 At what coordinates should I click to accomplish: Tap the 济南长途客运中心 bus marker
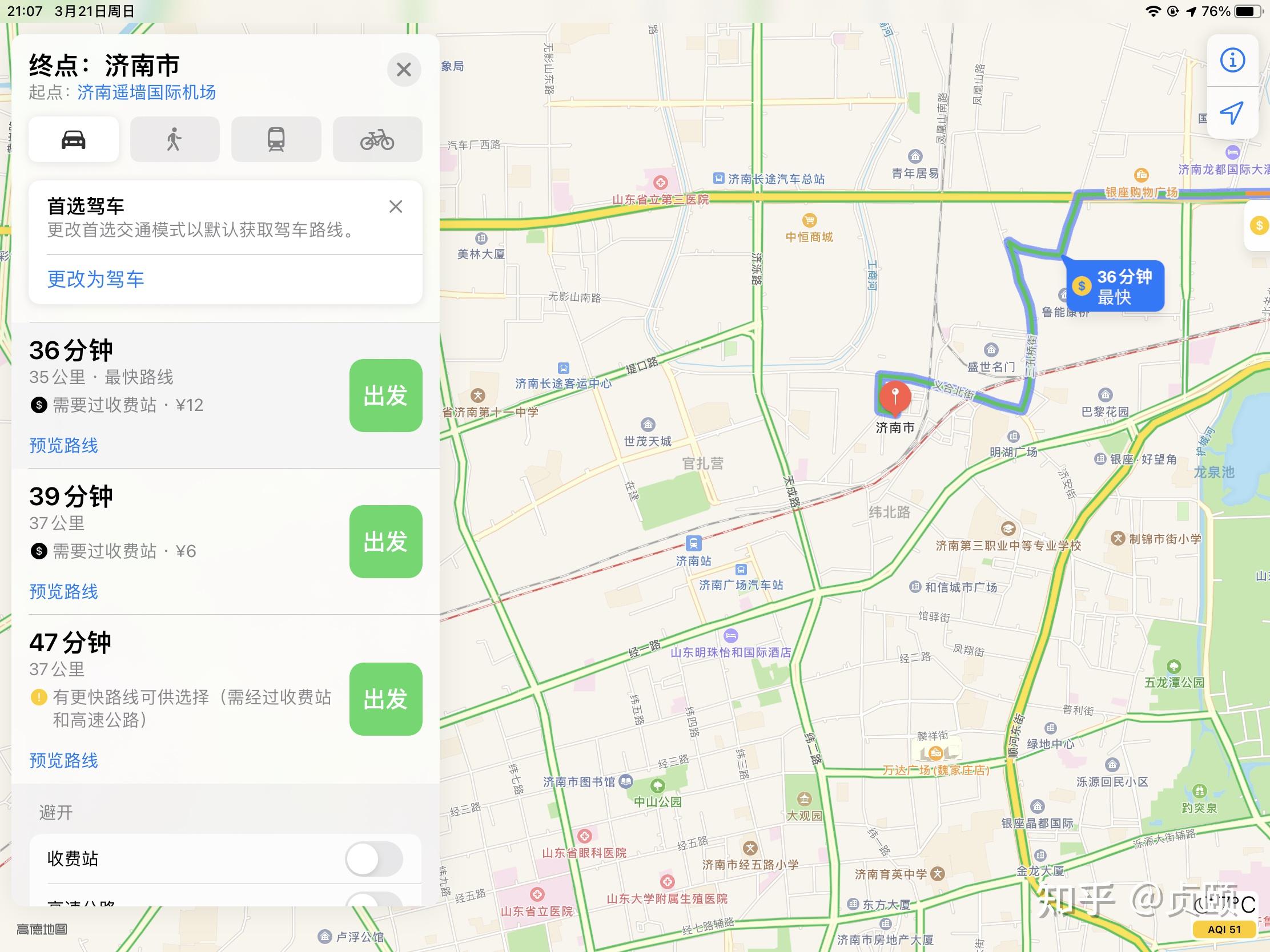point(564,368)
